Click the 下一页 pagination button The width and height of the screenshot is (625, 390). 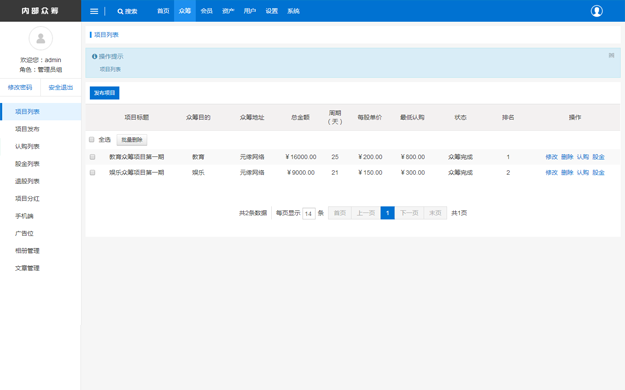coord(409,213)
